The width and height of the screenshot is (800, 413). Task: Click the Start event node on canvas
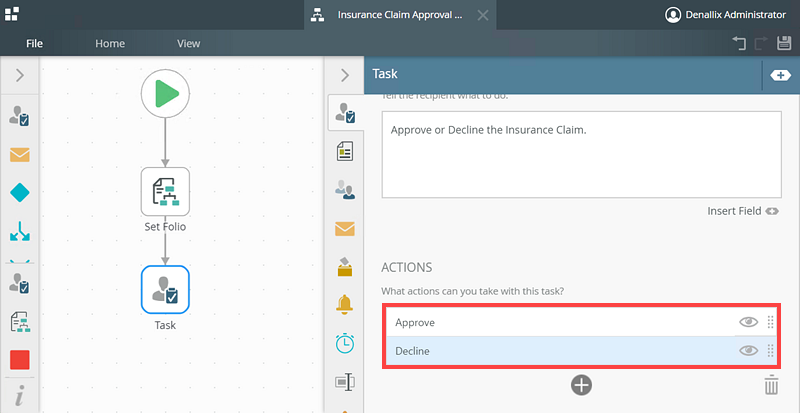pyautogui.click(x=165, y=93)
